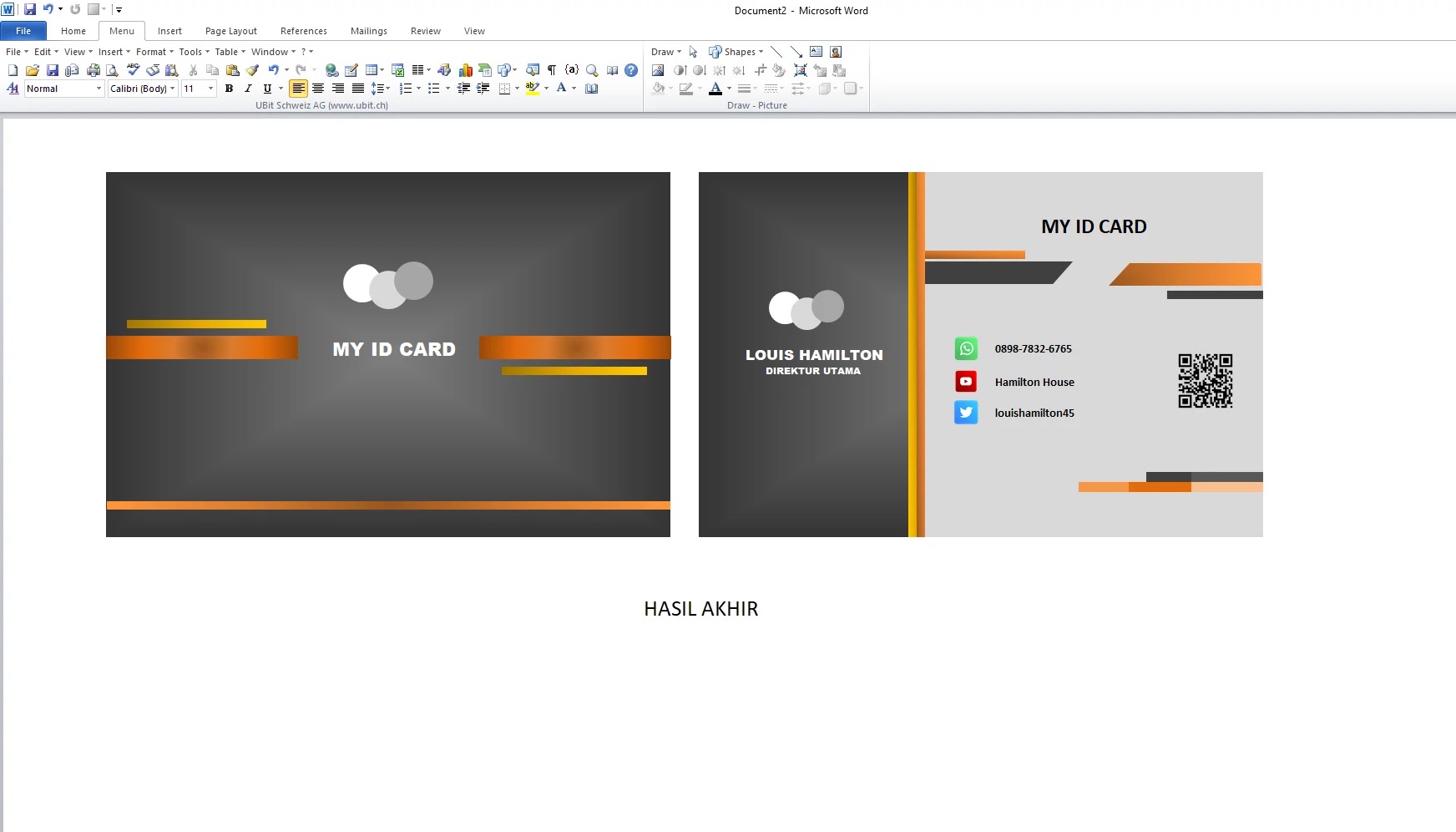Image resolution: width=1456 pixels, height=832 pixels.
Task: Apply font color from the A button
Action: point(562,89)
